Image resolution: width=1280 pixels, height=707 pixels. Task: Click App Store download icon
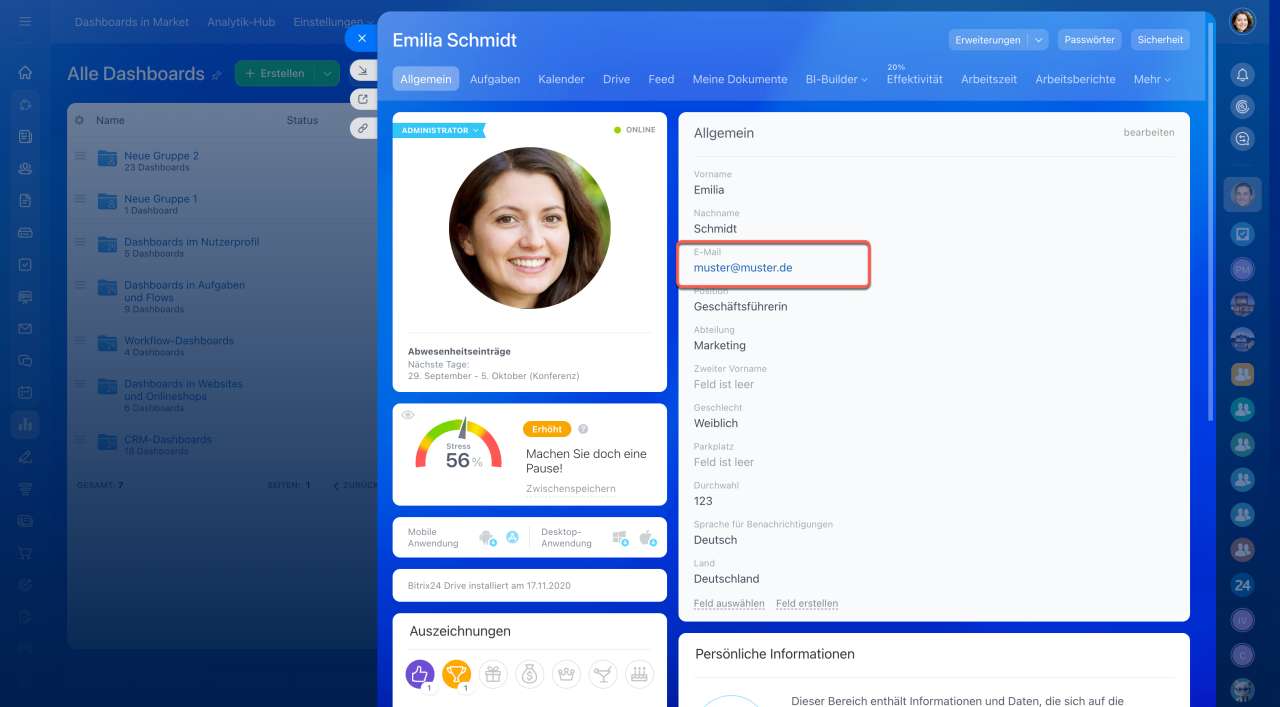513,538
